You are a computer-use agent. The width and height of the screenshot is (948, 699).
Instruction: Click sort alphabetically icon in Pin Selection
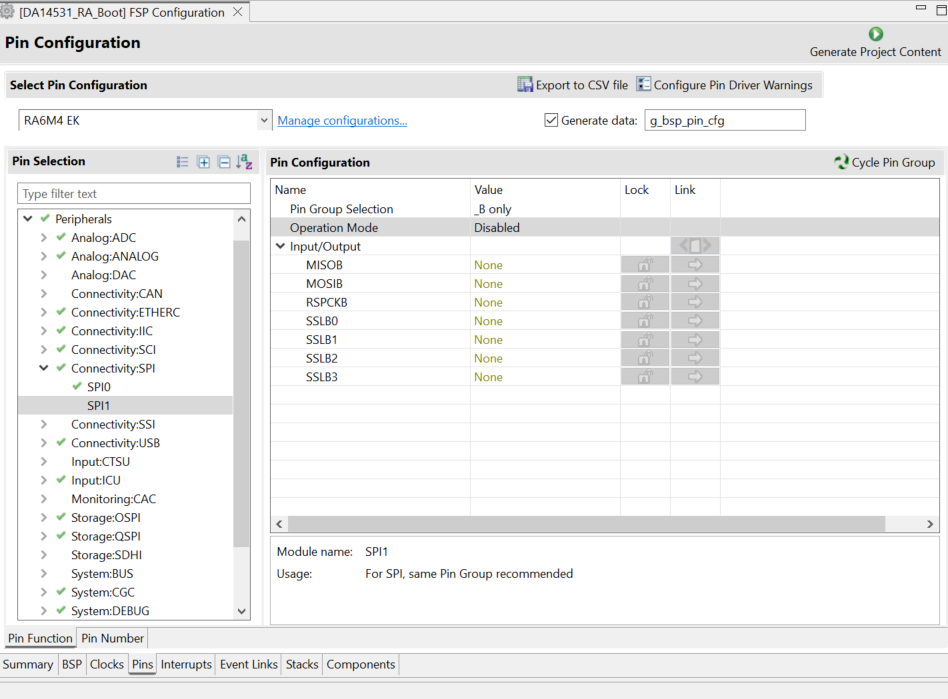click(244, 162)
